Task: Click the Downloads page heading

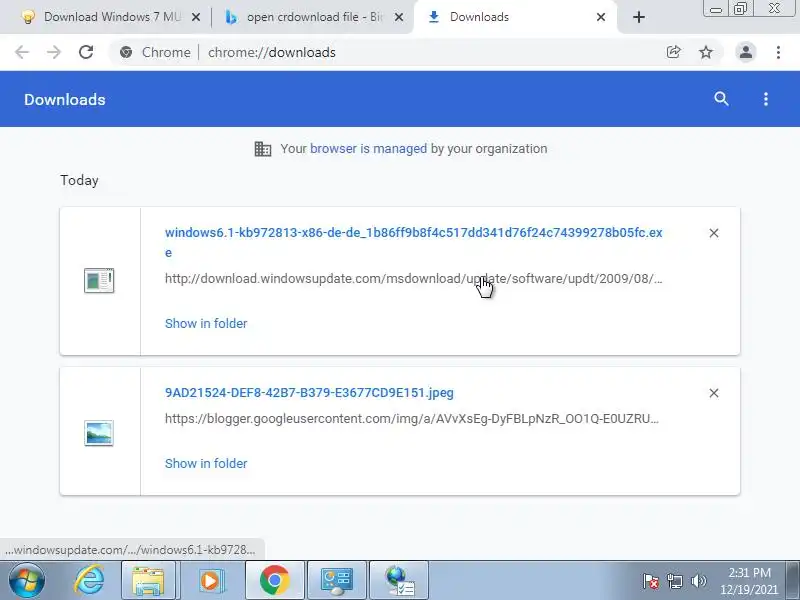Action: click(65, 99)
